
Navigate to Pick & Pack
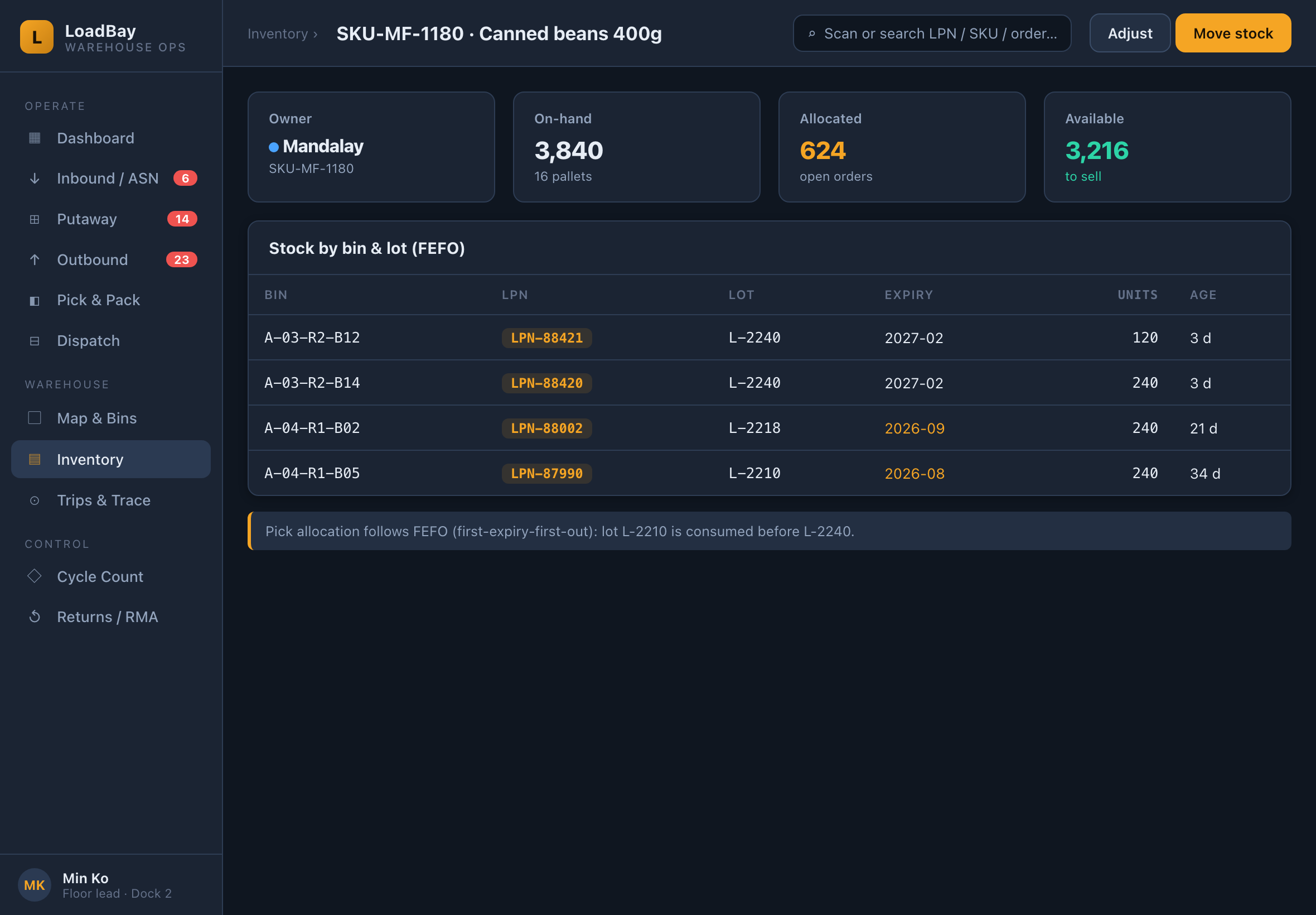click(110, 300)
